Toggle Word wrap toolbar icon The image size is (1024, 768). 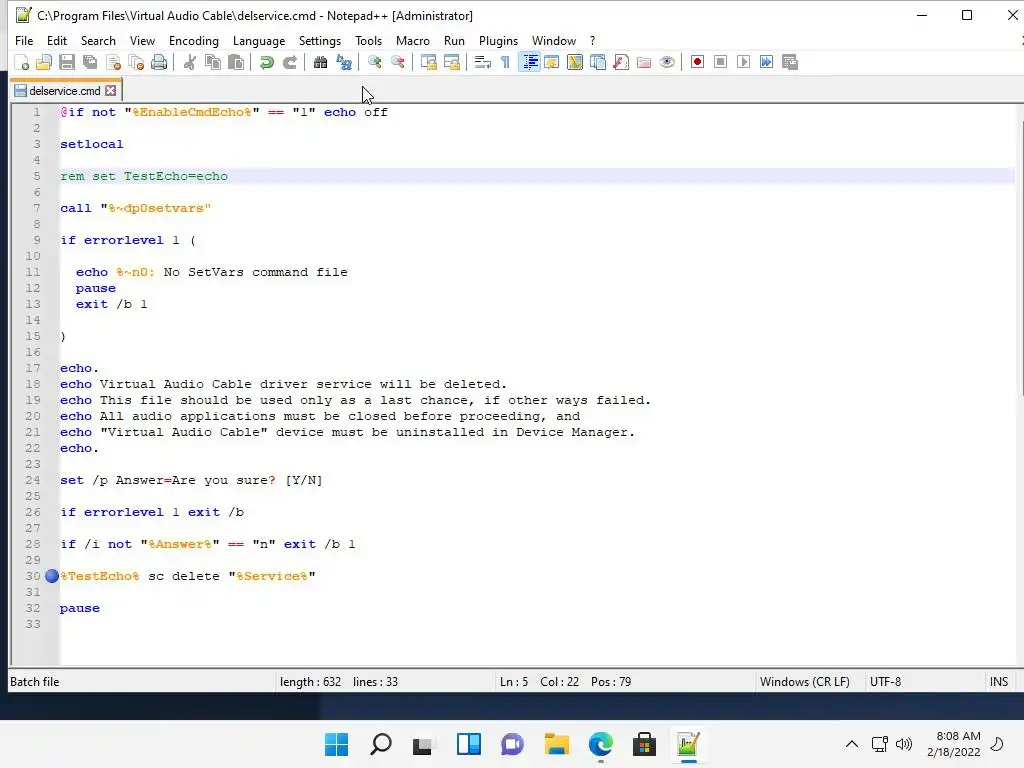pos(483,63)
